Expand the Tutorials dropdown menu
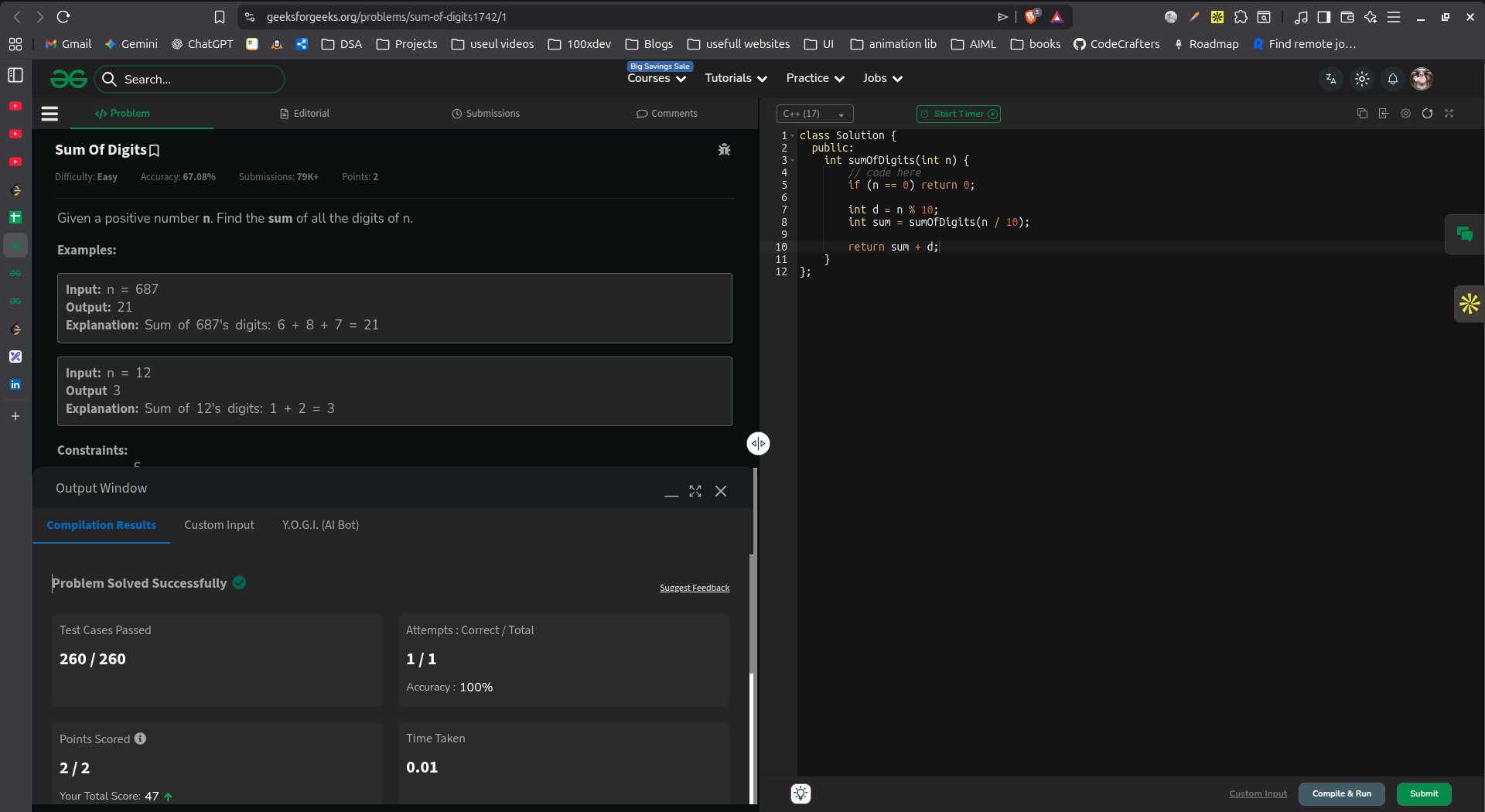The image size is (1485, 812). [x=736, y=78]
